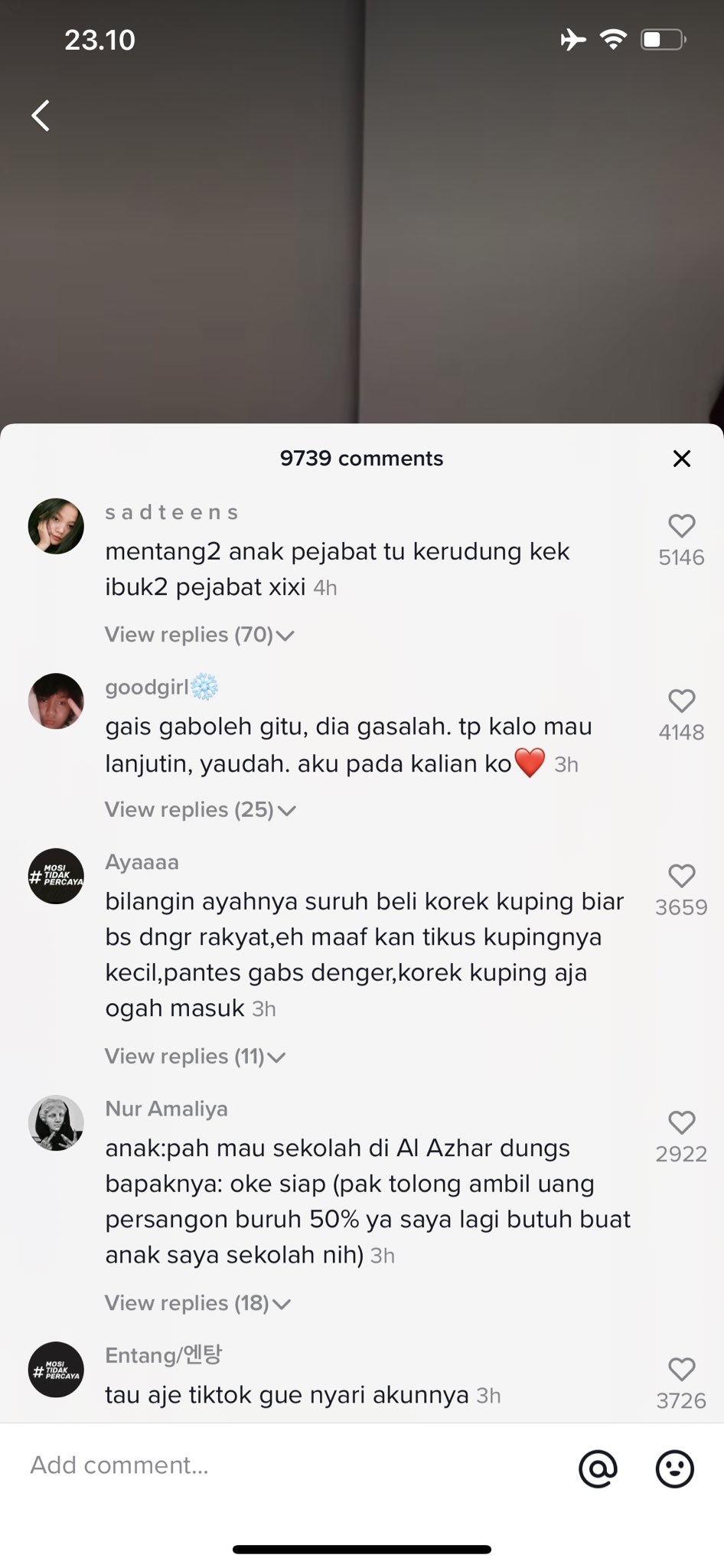Open goodgirl's avatar
The image size is (724, 1568).
pos(56,701)
